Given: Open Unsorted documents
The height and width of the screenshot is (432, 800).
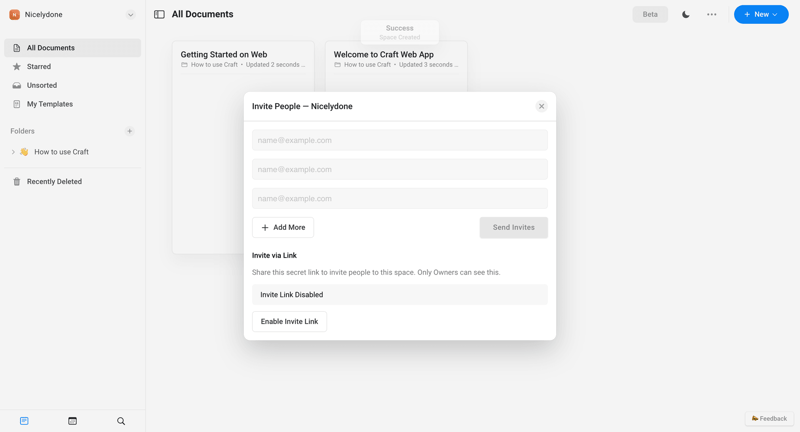Looking at the screenshot, I should tap(72, 85).
